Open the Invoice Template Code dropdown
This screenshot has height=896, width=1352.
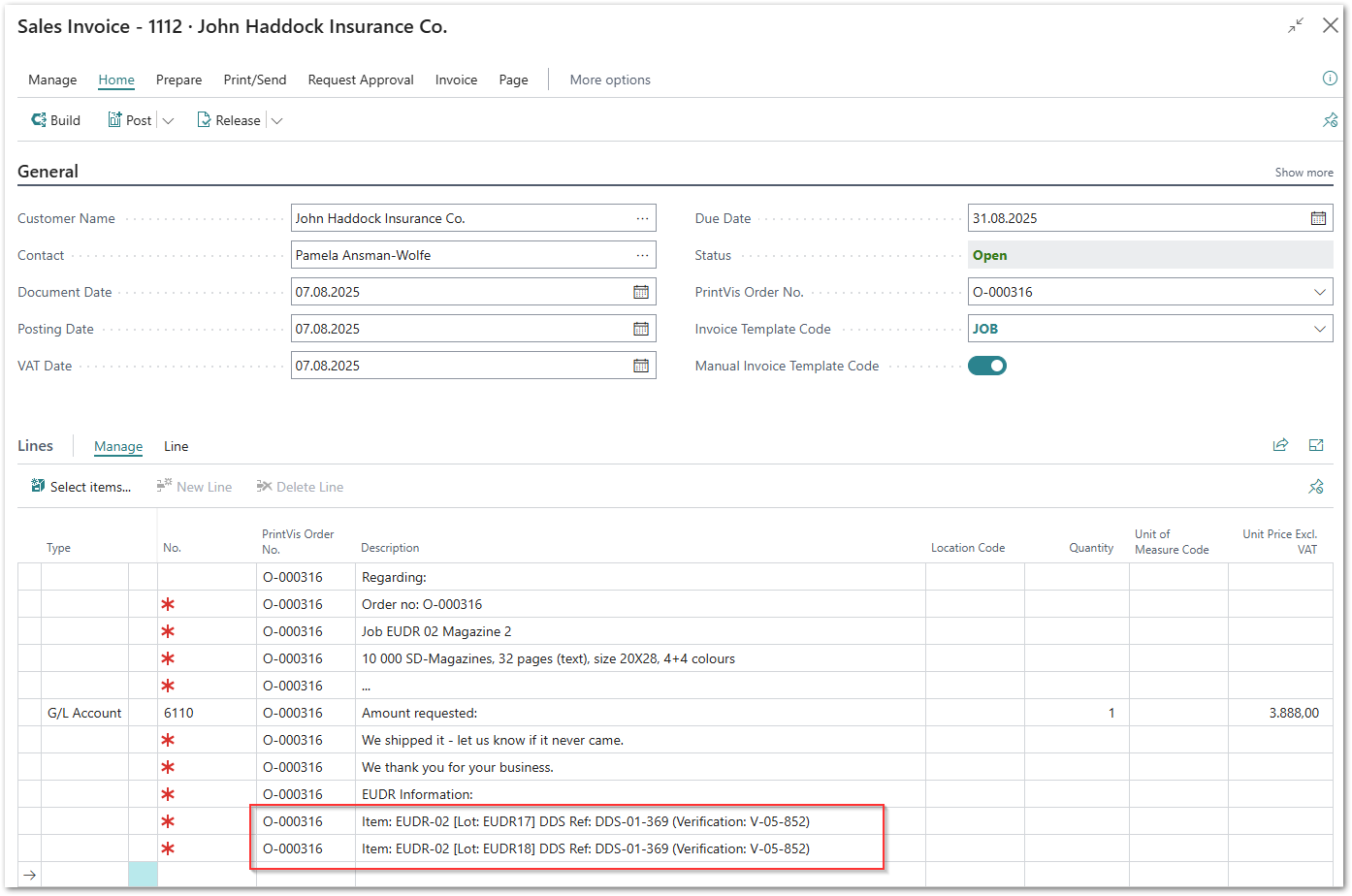click(x=1319, y=329)
